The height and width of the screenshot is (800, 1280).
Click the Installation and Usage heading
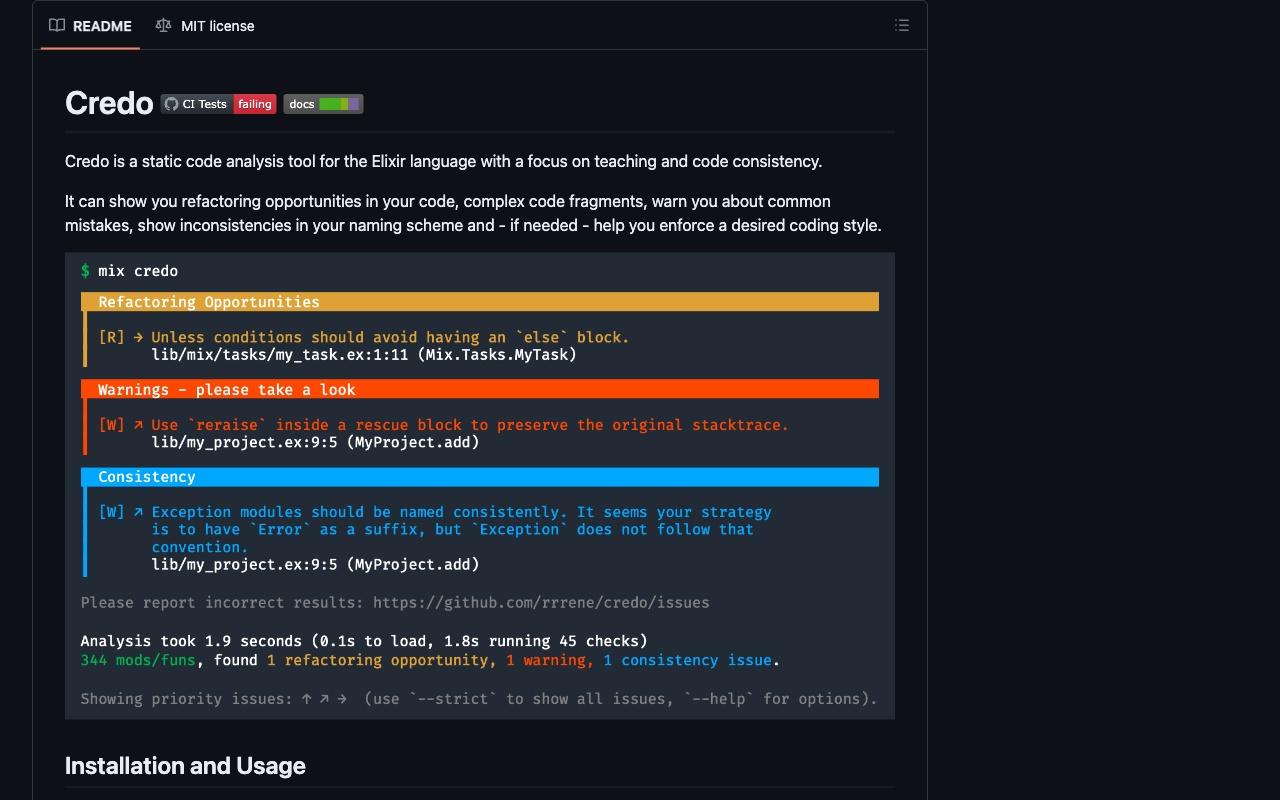click(185, 766)
